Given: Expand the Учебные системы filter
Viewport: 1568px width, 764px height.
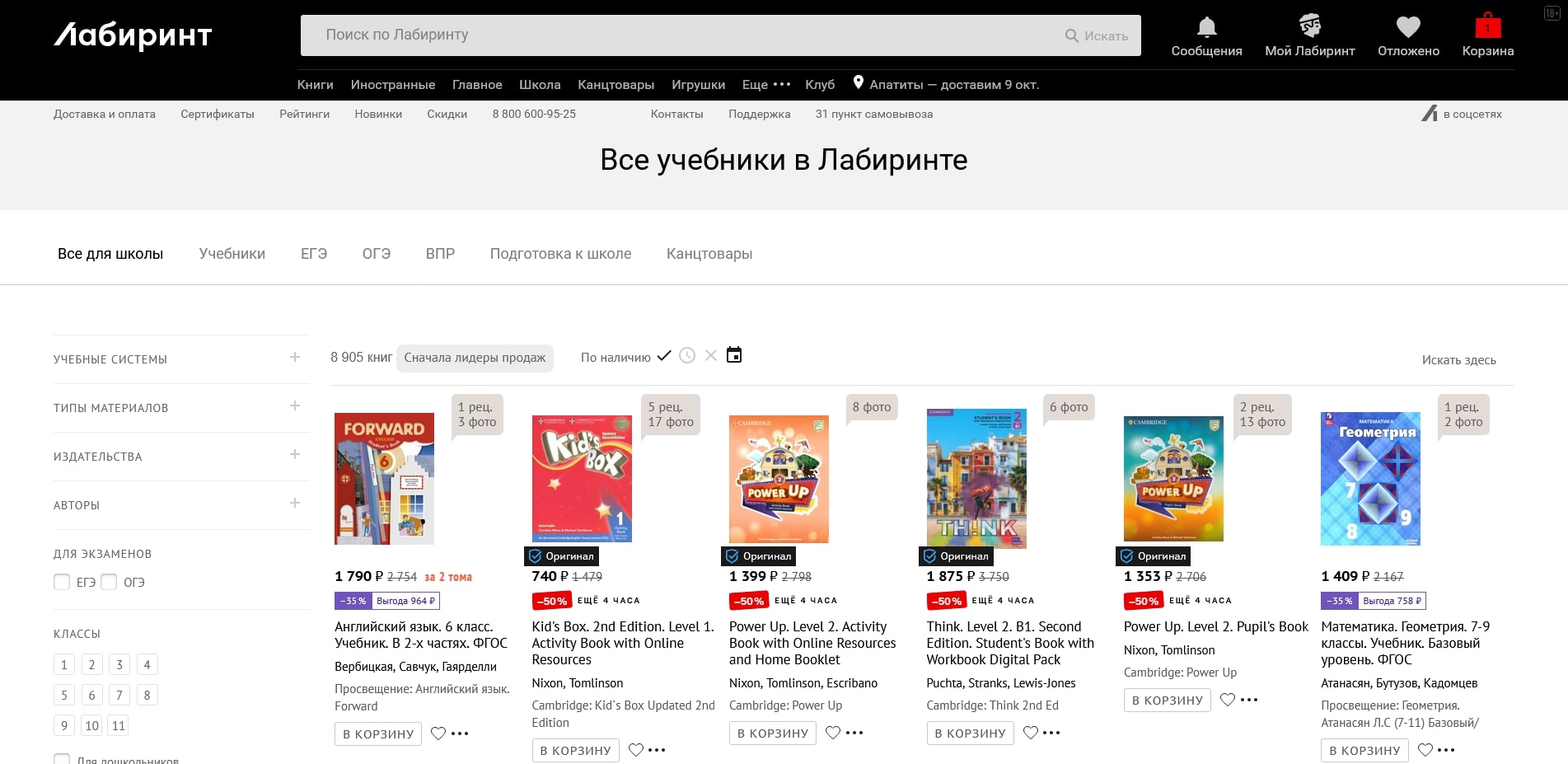Looking at the screenshot, I should pyautogui.click(x=294, y=358).
